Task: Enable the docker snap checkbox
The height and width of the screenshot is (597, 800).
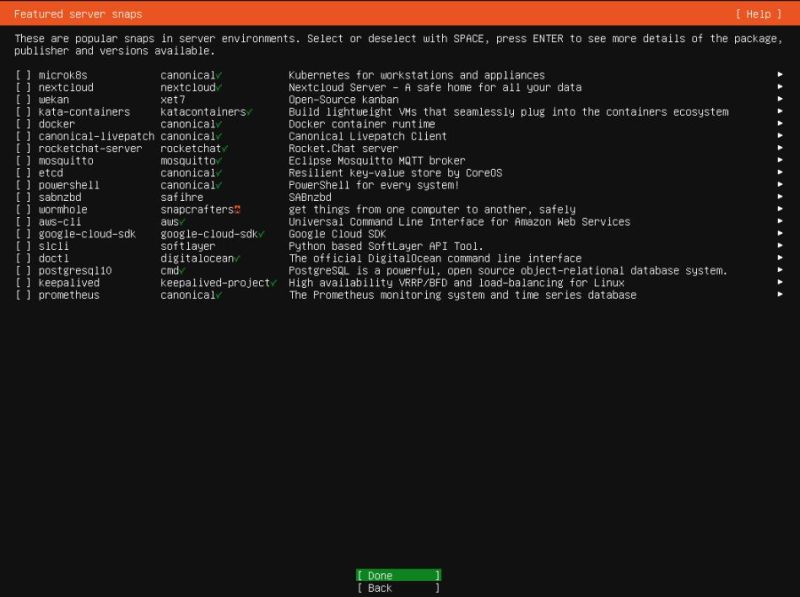Action: coord(23,125)
